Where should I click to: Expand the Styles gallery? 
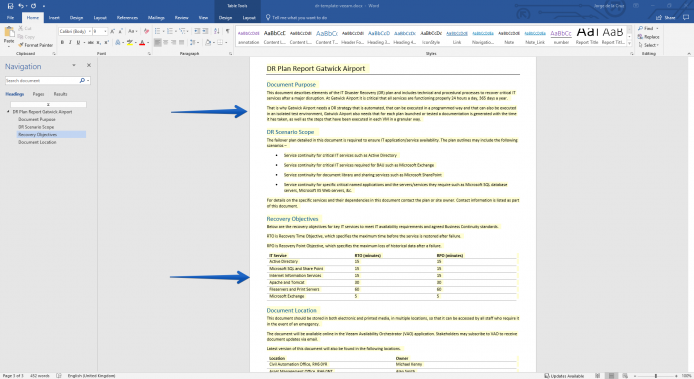pos(629,44)
